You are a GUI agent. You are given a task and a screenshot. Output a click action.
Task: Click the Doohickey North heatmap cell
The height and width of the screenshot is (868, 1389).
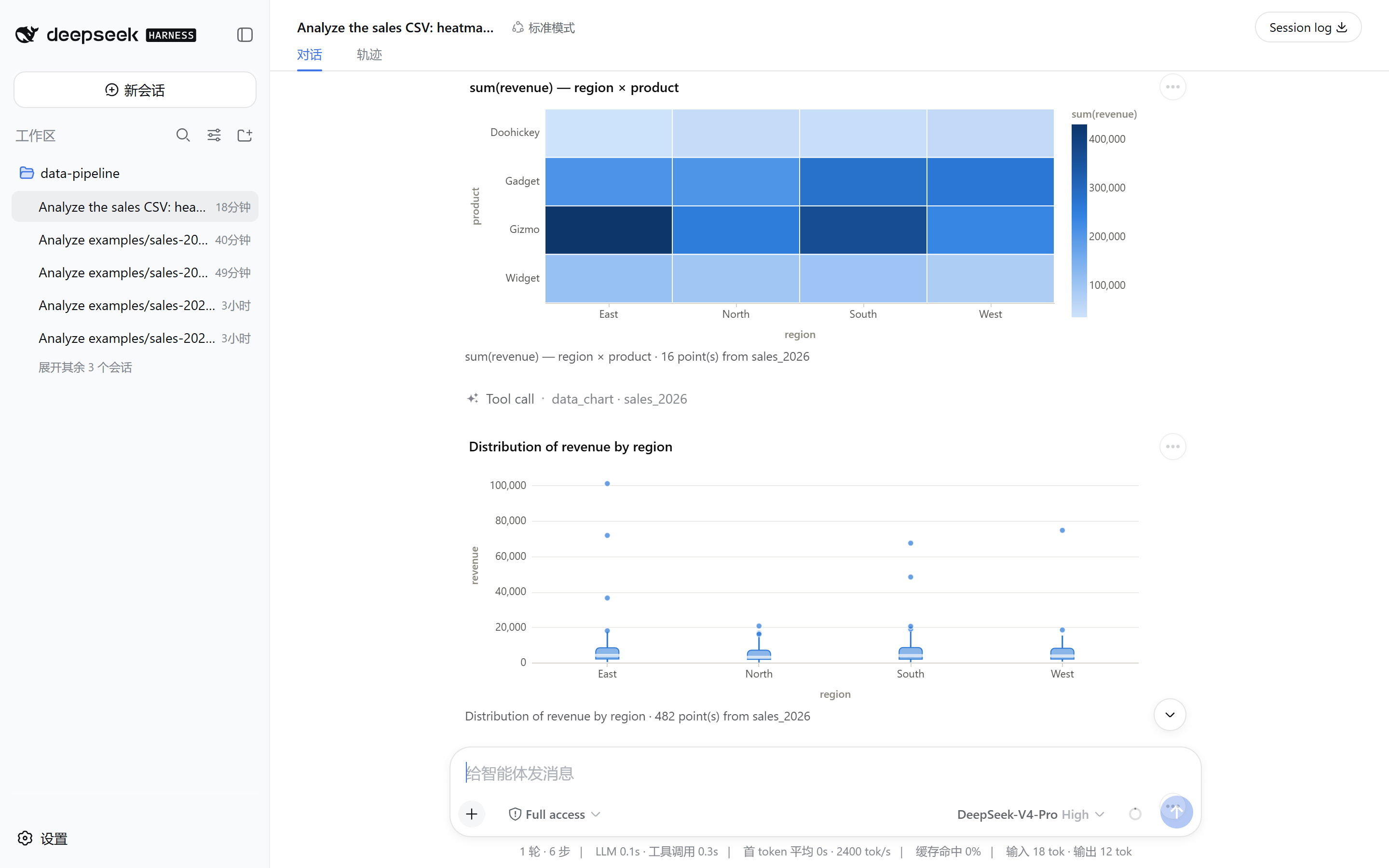[x=736, y=133]
